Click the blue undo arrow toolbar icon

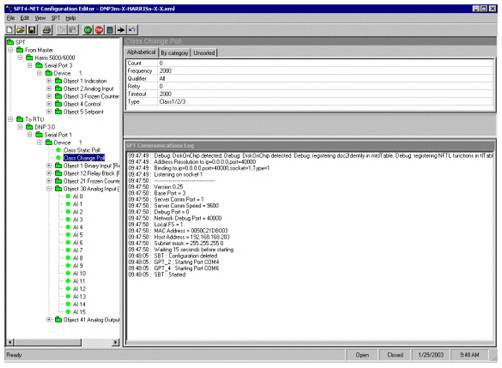tap(132, 30)
